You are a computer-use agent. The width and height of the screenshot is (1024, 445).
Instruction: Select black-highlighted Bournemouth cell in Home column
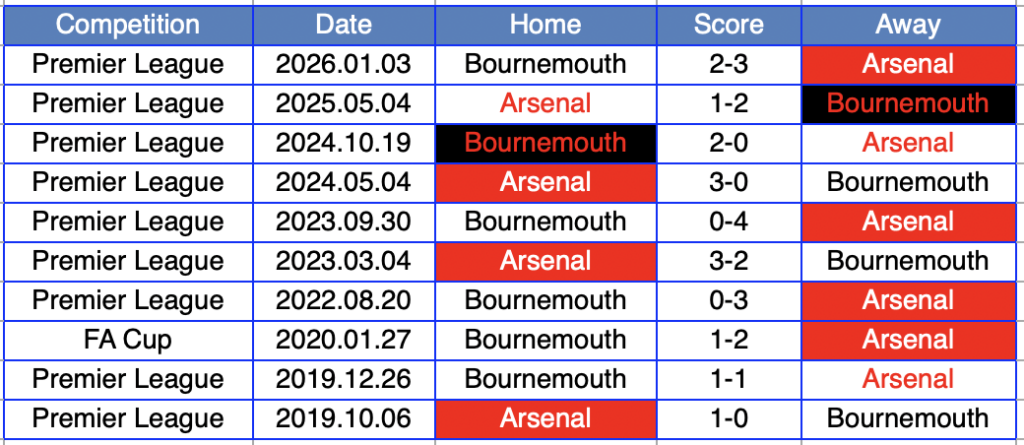(x=545, y=143)
